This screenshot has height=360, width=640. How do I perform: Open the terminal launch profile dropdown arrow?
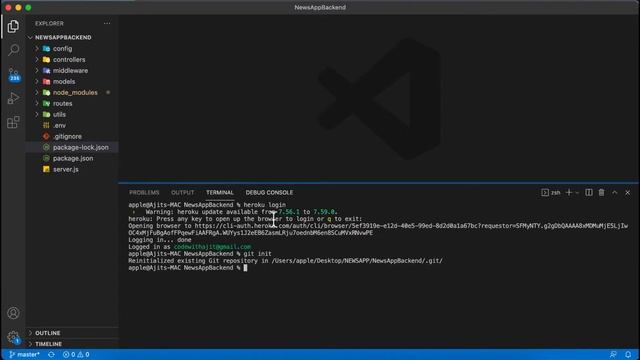click(577, 193)
